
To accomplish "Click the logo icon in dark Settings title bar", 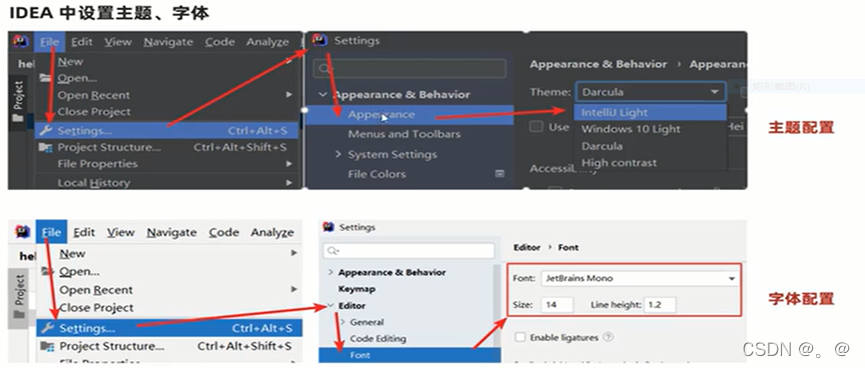I will 319,40.
